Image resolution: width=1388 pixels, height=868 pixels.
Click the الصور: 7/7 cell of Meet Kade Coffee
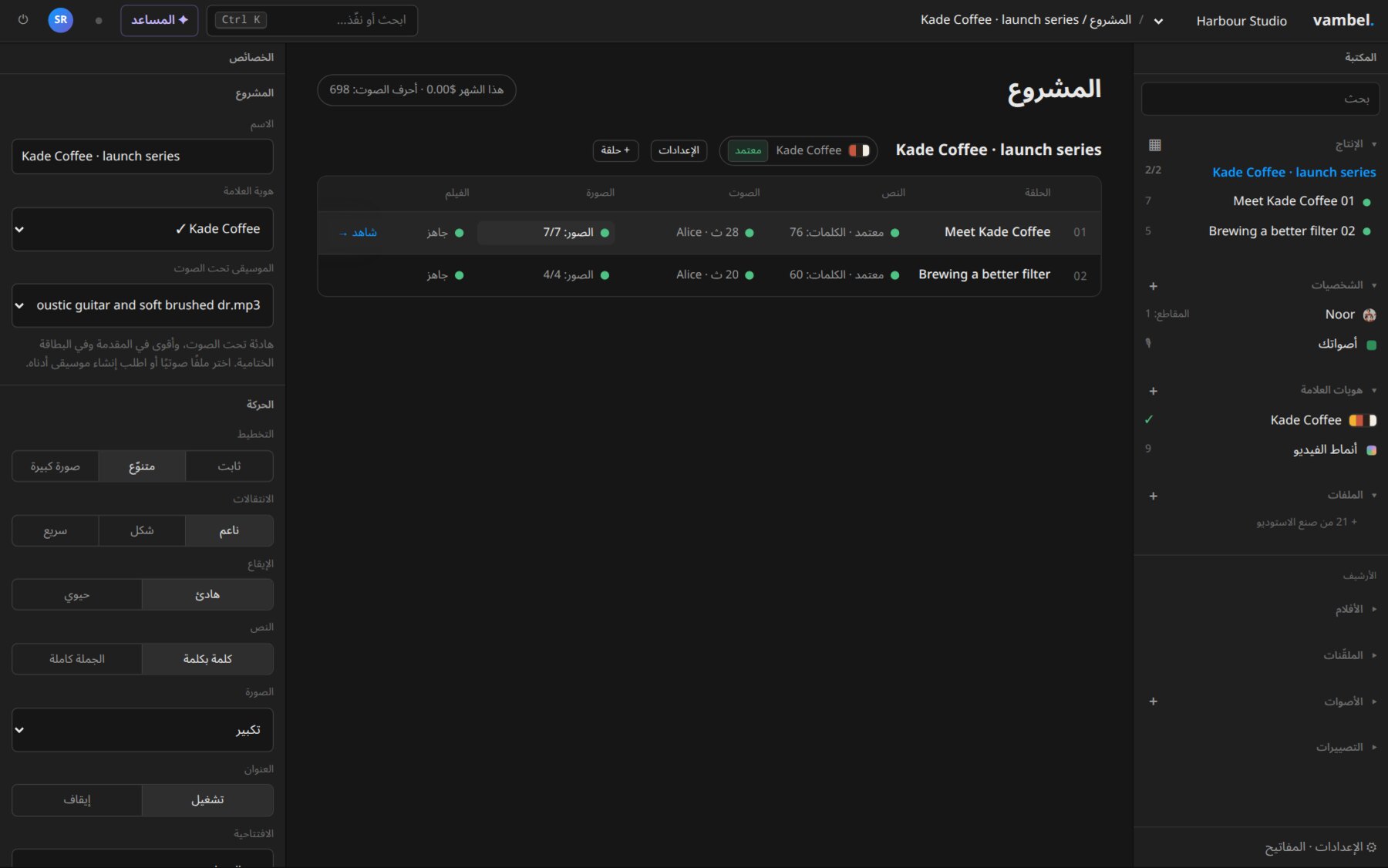click(x=546, y=233)
